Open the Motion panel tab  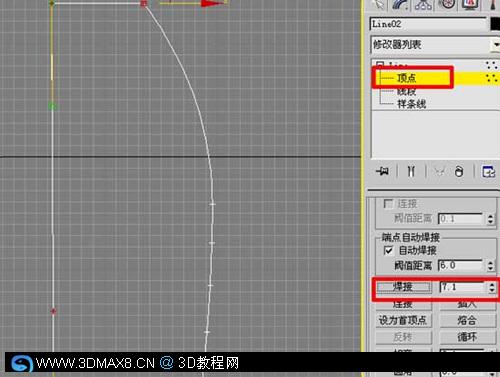[447, 4]
